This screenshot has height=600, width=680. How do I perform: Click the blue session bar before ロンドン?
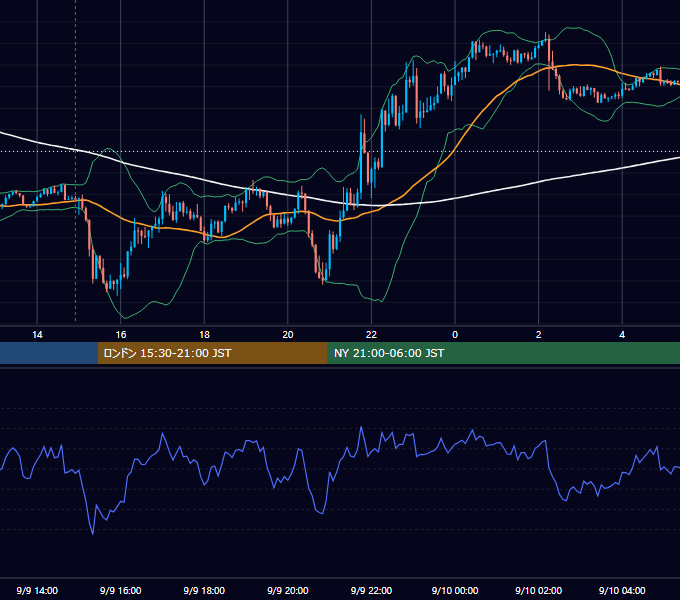49,353
